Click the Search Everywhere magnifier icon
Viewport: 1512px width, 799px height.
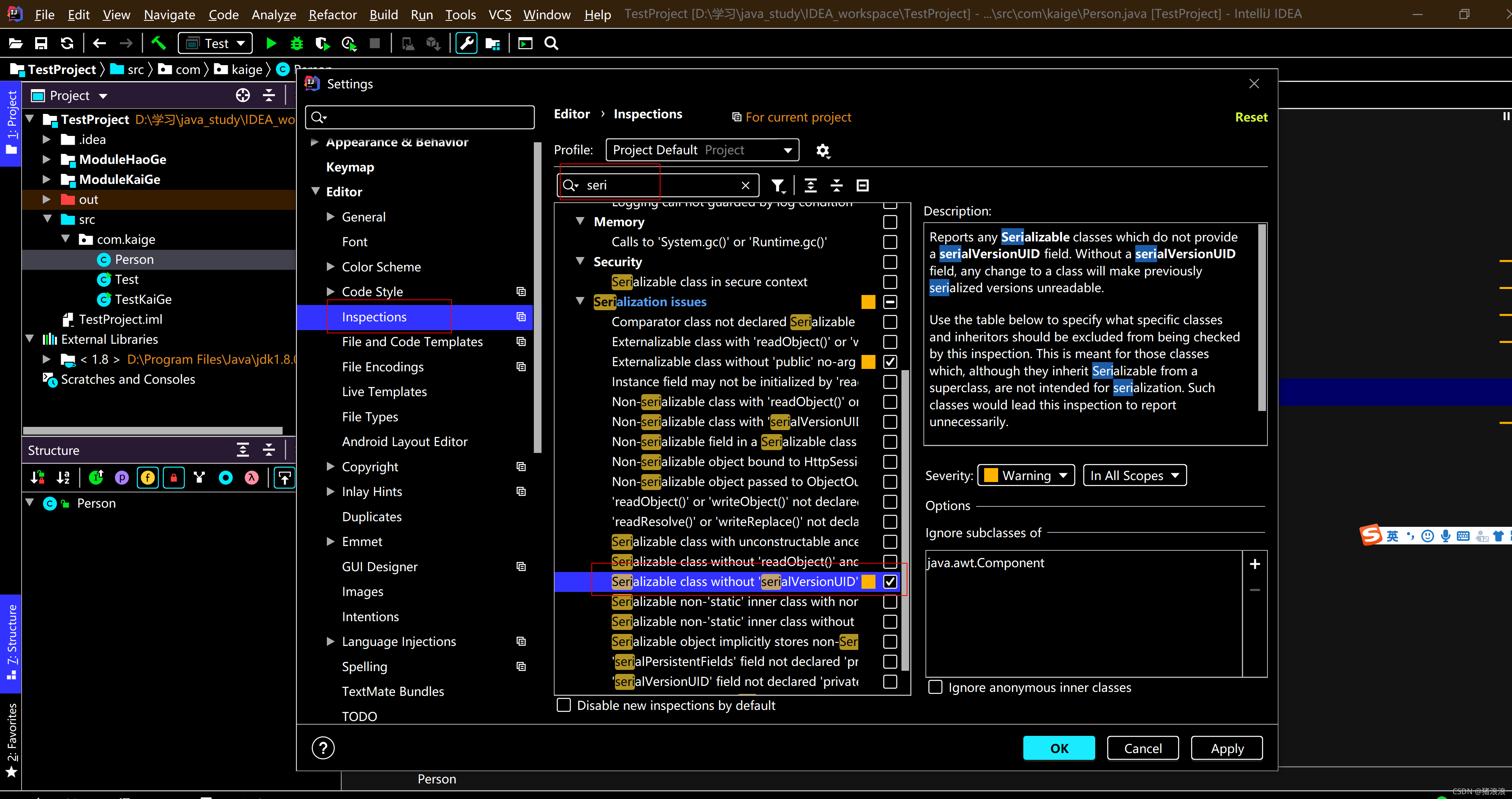click(x=551, y=44)
